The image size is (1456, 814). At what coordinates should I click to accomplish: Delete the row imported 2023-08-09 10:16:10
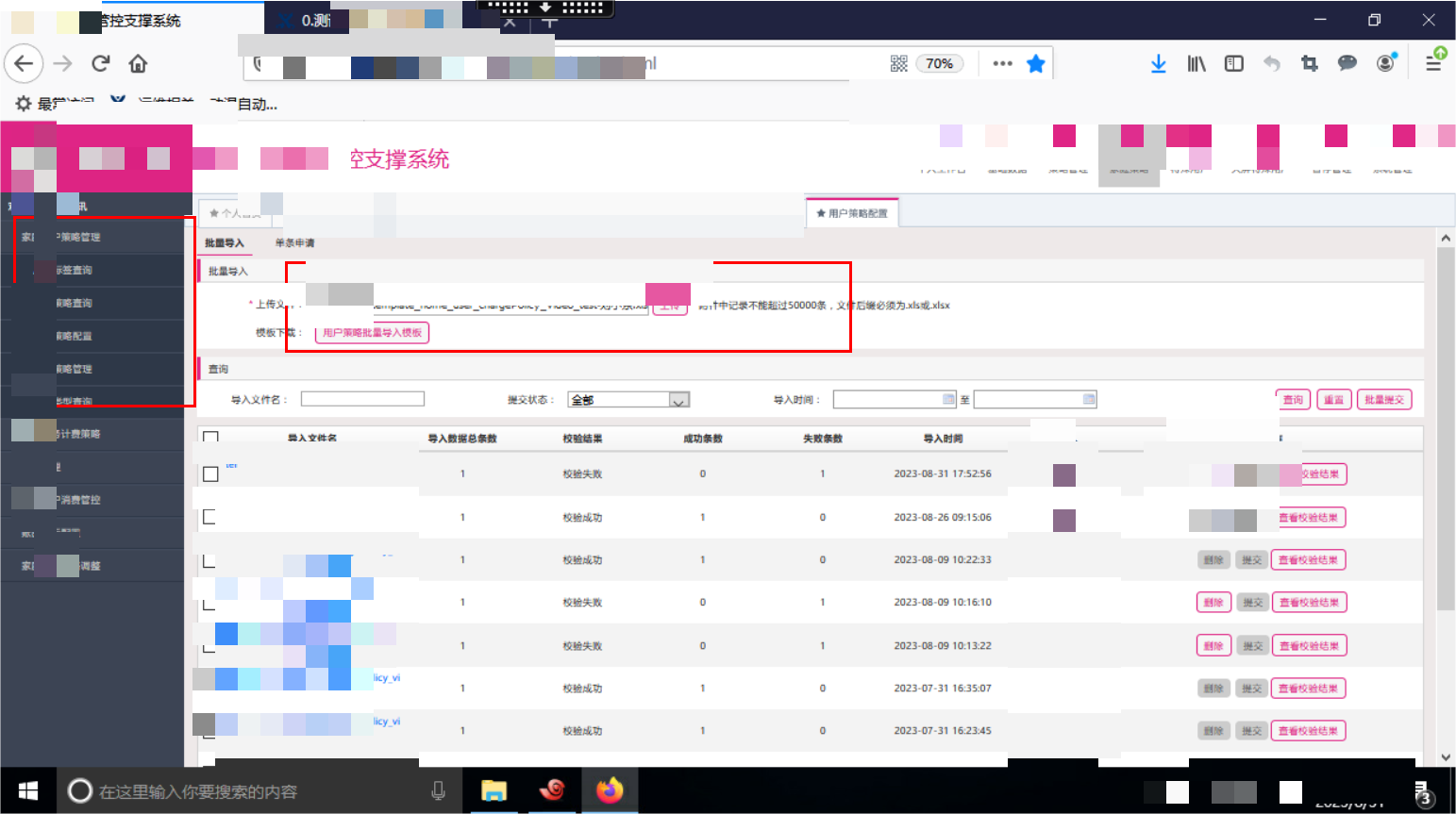tap(1213, 602)
